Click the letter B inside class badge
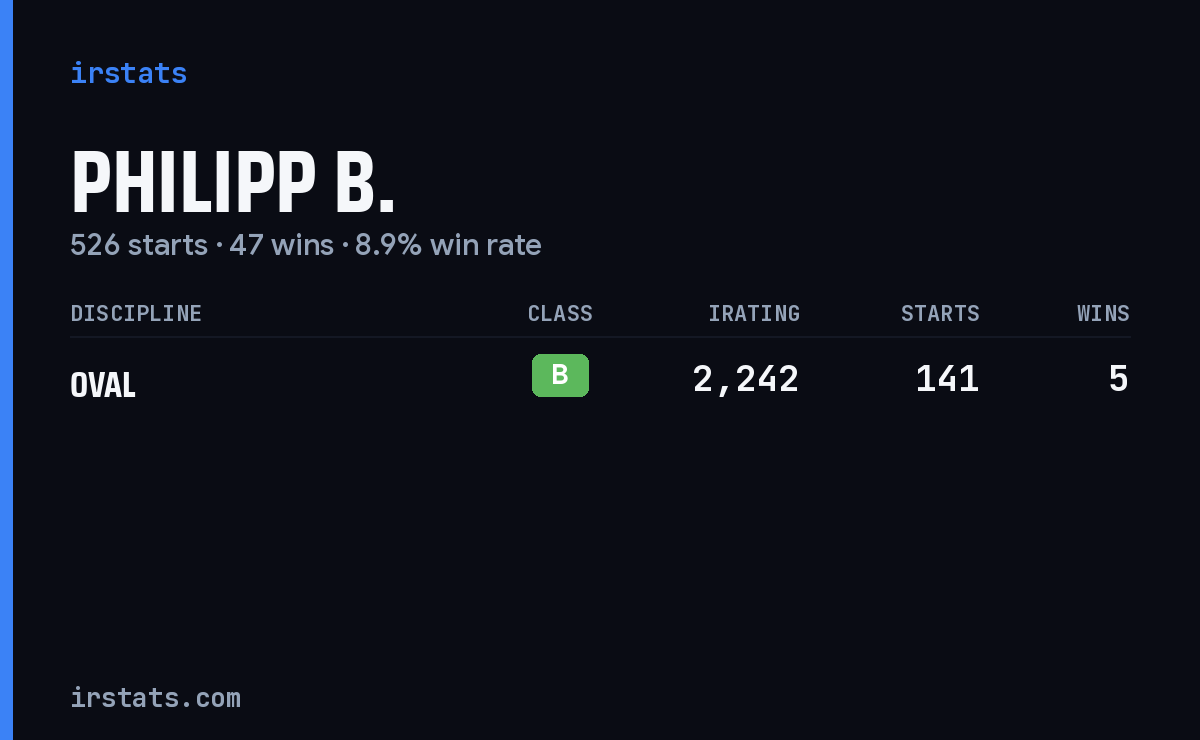This screenshot has height=740, width=1200. (560, 375)
